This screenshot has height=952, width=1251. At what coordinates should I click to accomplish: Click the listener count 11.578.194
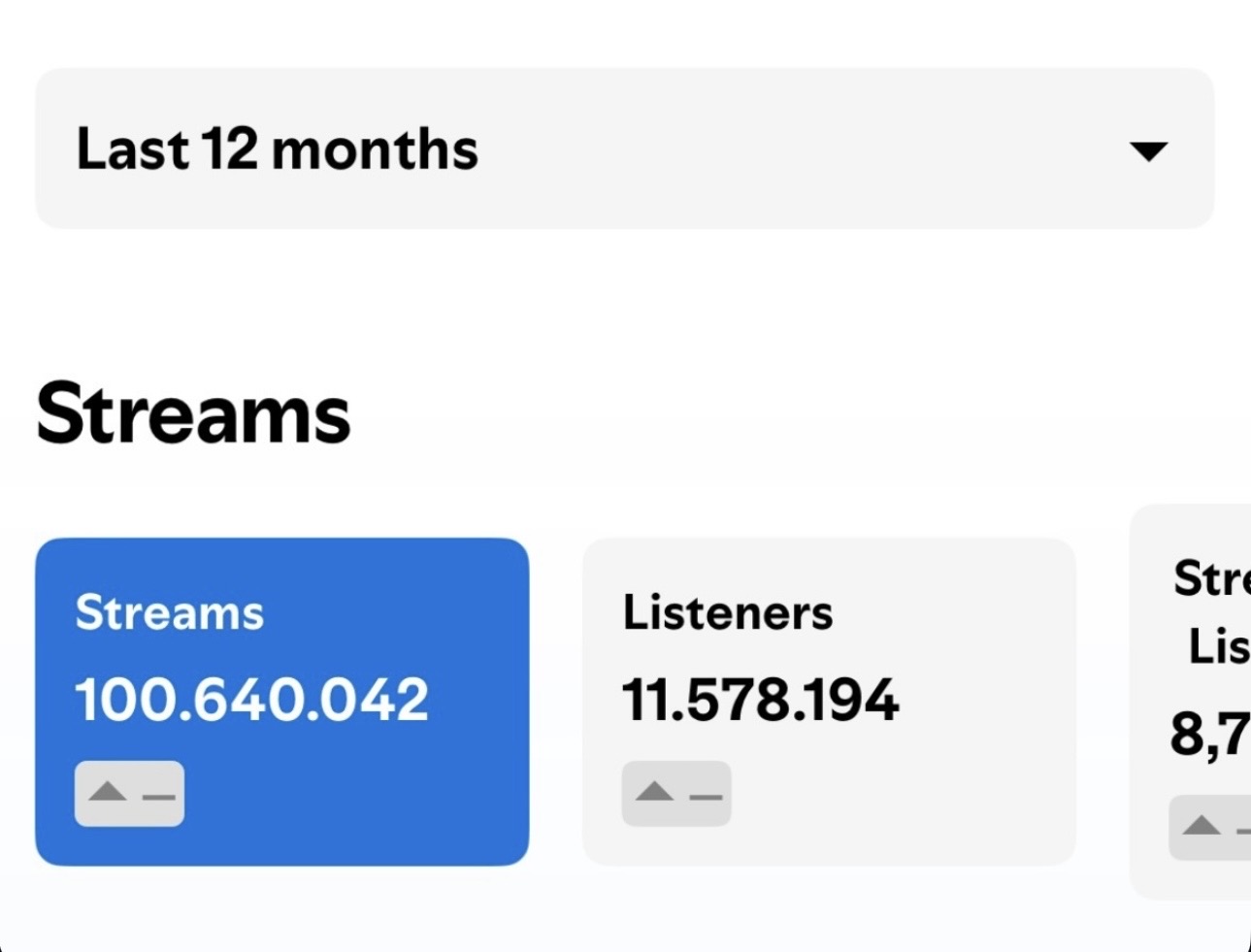coord(761,701)
